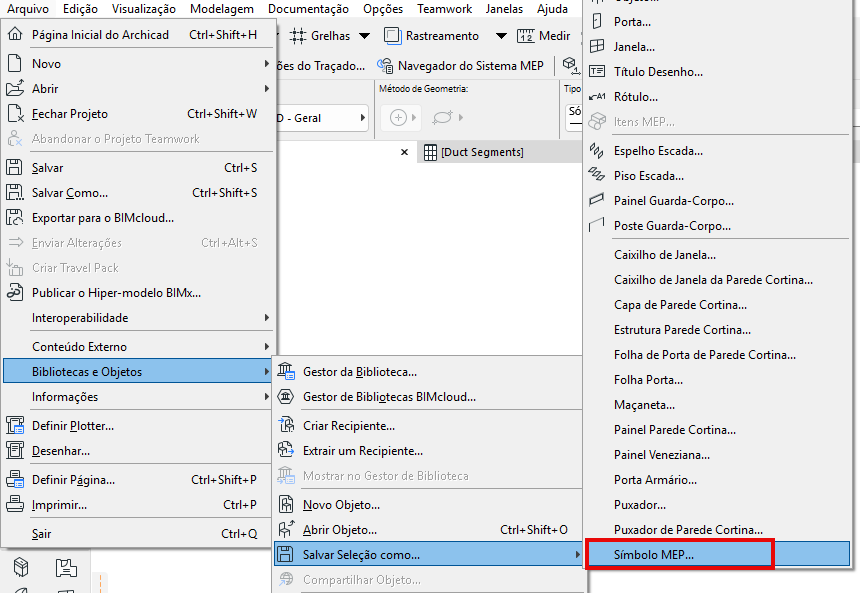Image resolution: width=860 pixels, height=593 pixels.
Task: Click the 3D object toolbox icon
Action: coord(21,567)
